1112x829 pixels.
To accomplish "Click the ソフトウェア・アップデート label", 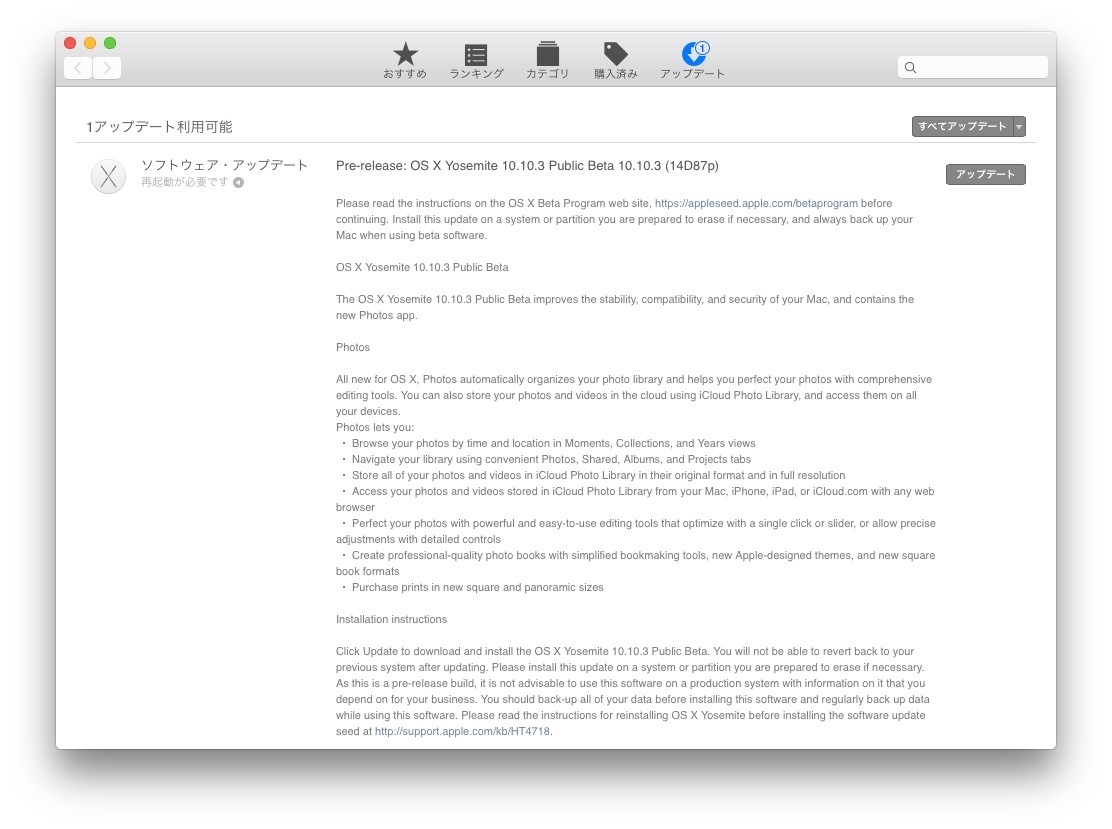I will pyautogui.click(x=224, y=165).
